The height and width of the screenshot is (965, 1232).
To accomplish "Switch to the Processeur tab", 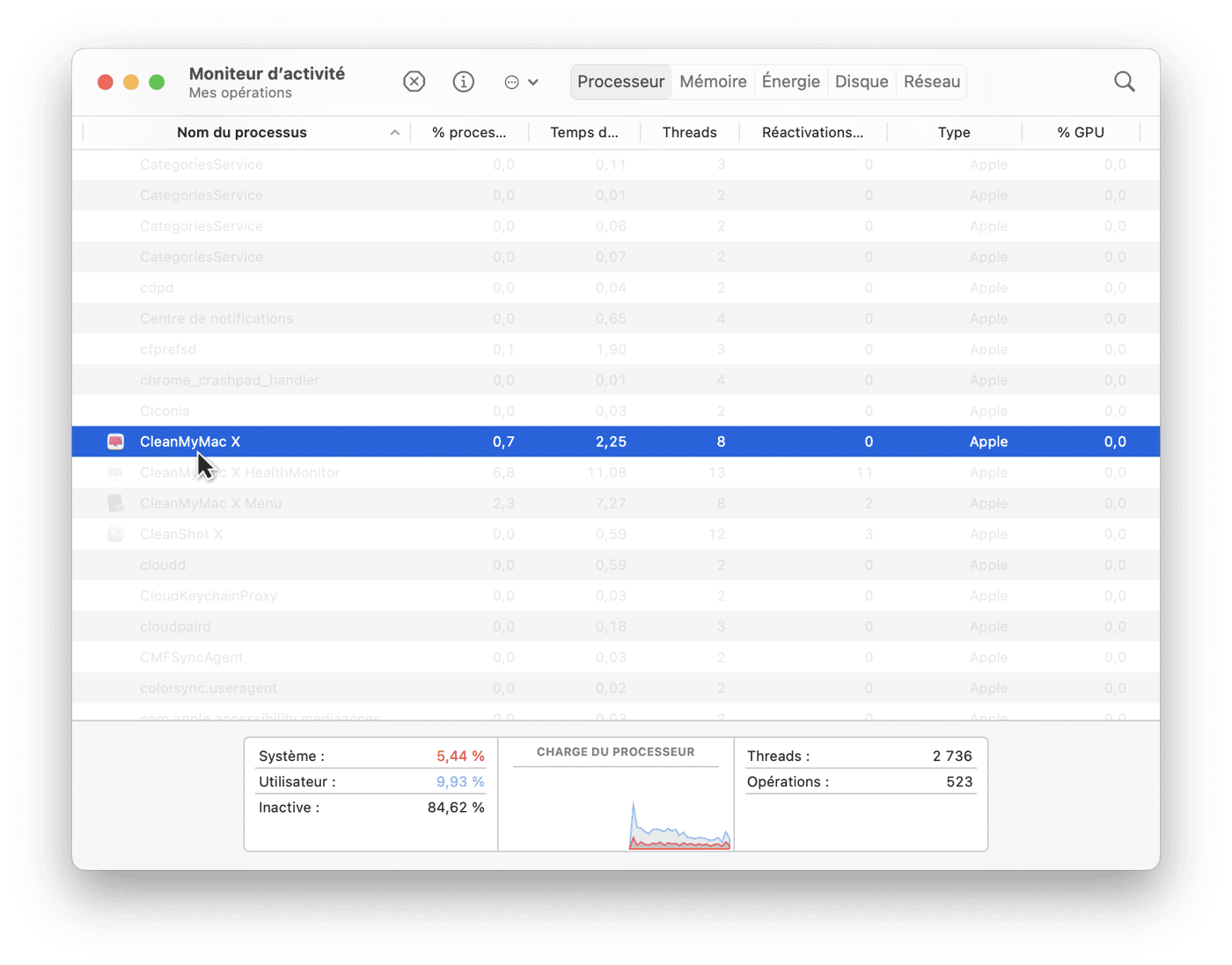I will [x=620, y=82].
